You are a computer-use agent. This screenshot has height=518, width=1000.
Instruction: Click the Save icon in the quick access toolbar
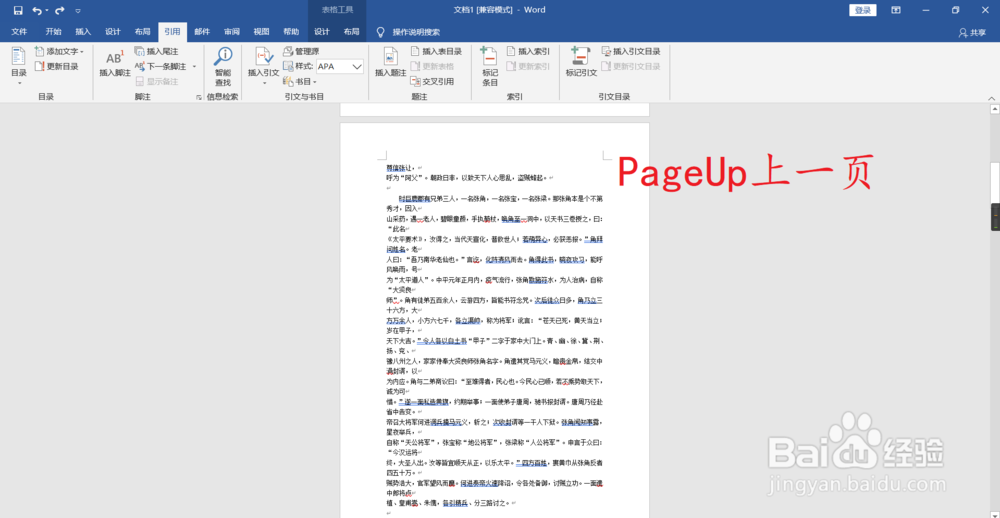click(18, 10)
